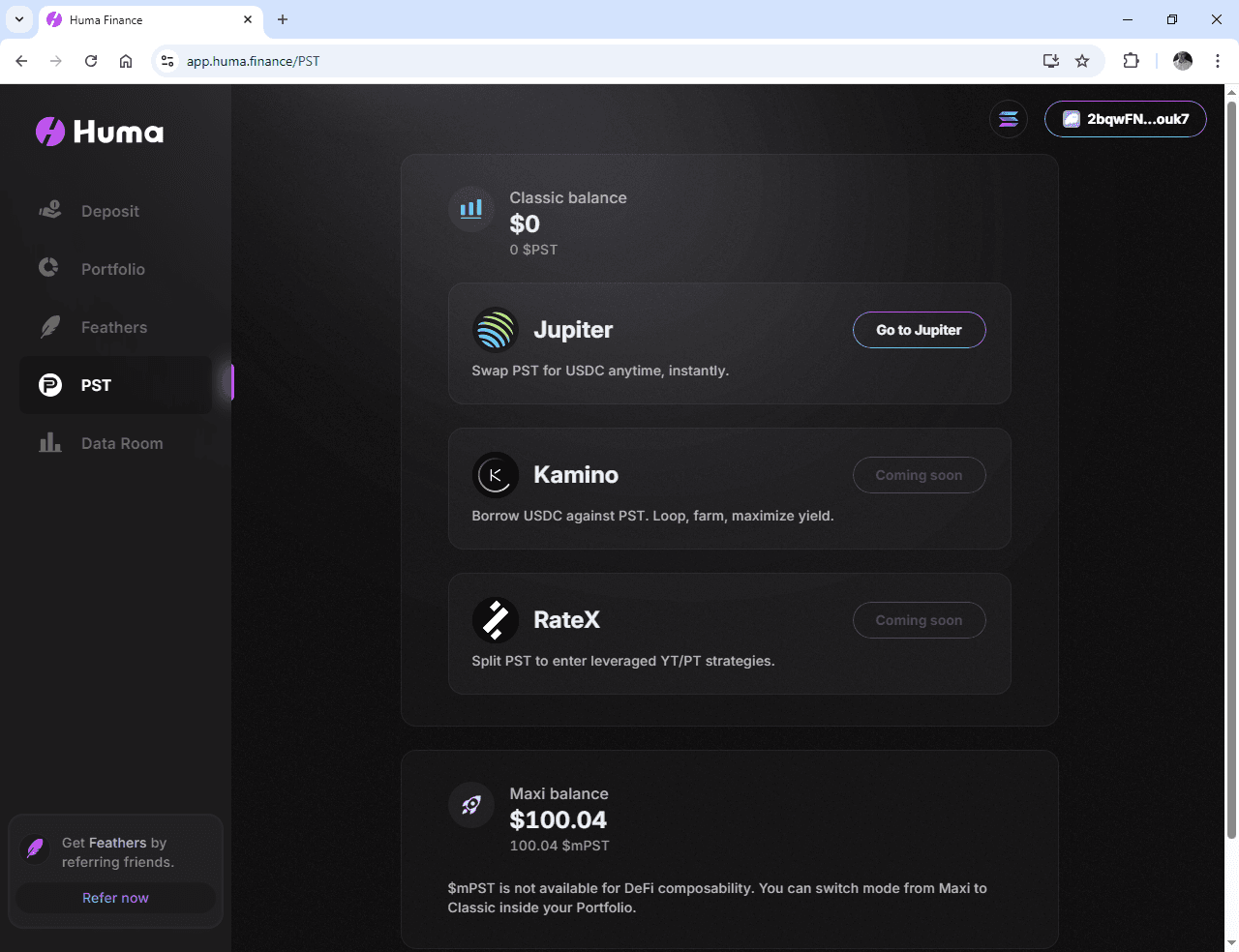
Task: Click the install app icon in address bar
Action: pyautogui.click(x=1051, y=61)
